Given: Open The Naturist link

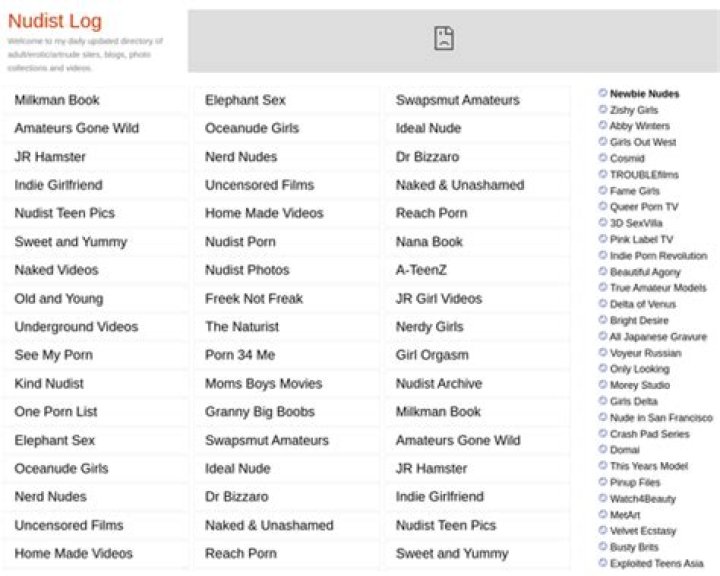Looking at the screenshot, I should (x=242, y=327).
